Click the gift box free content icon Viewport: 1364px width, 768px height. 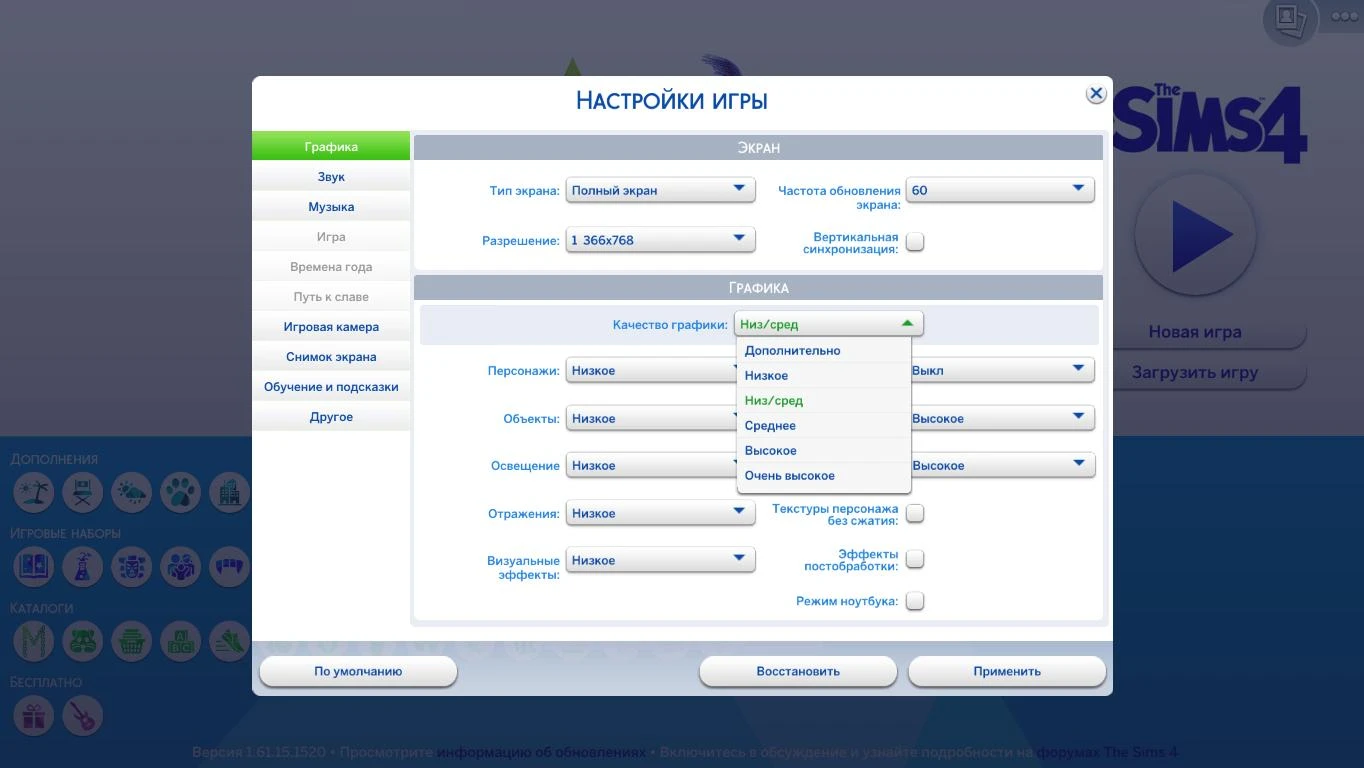tap(32, 716)
